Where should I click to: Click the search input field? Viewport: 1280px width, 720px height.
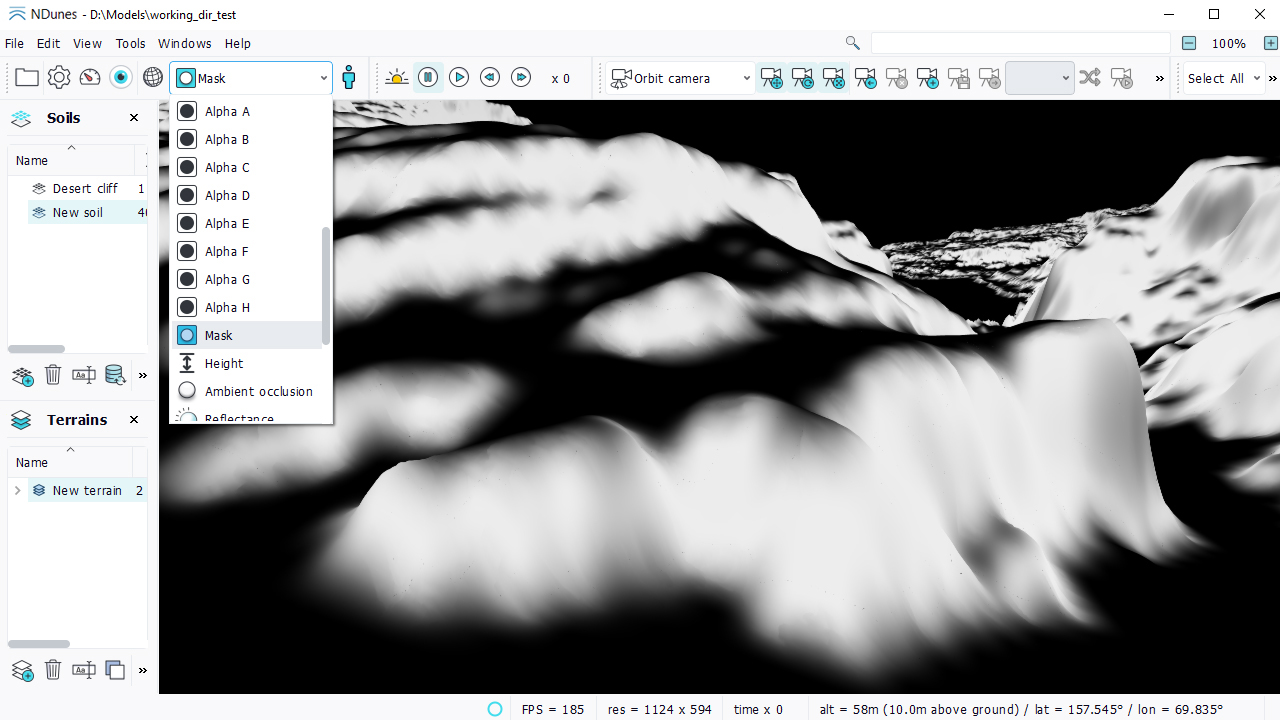pyautogui.click(x=1020, y=43)
